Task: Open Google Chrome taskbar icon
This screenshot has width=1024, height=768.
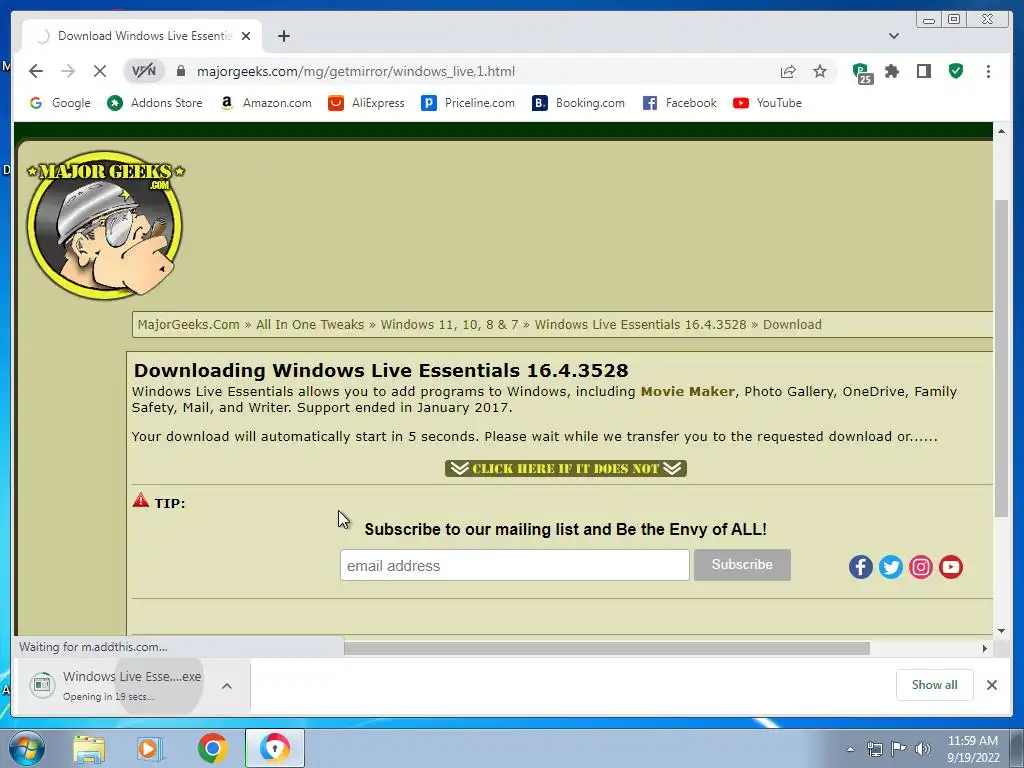Action: coord(213,748)
